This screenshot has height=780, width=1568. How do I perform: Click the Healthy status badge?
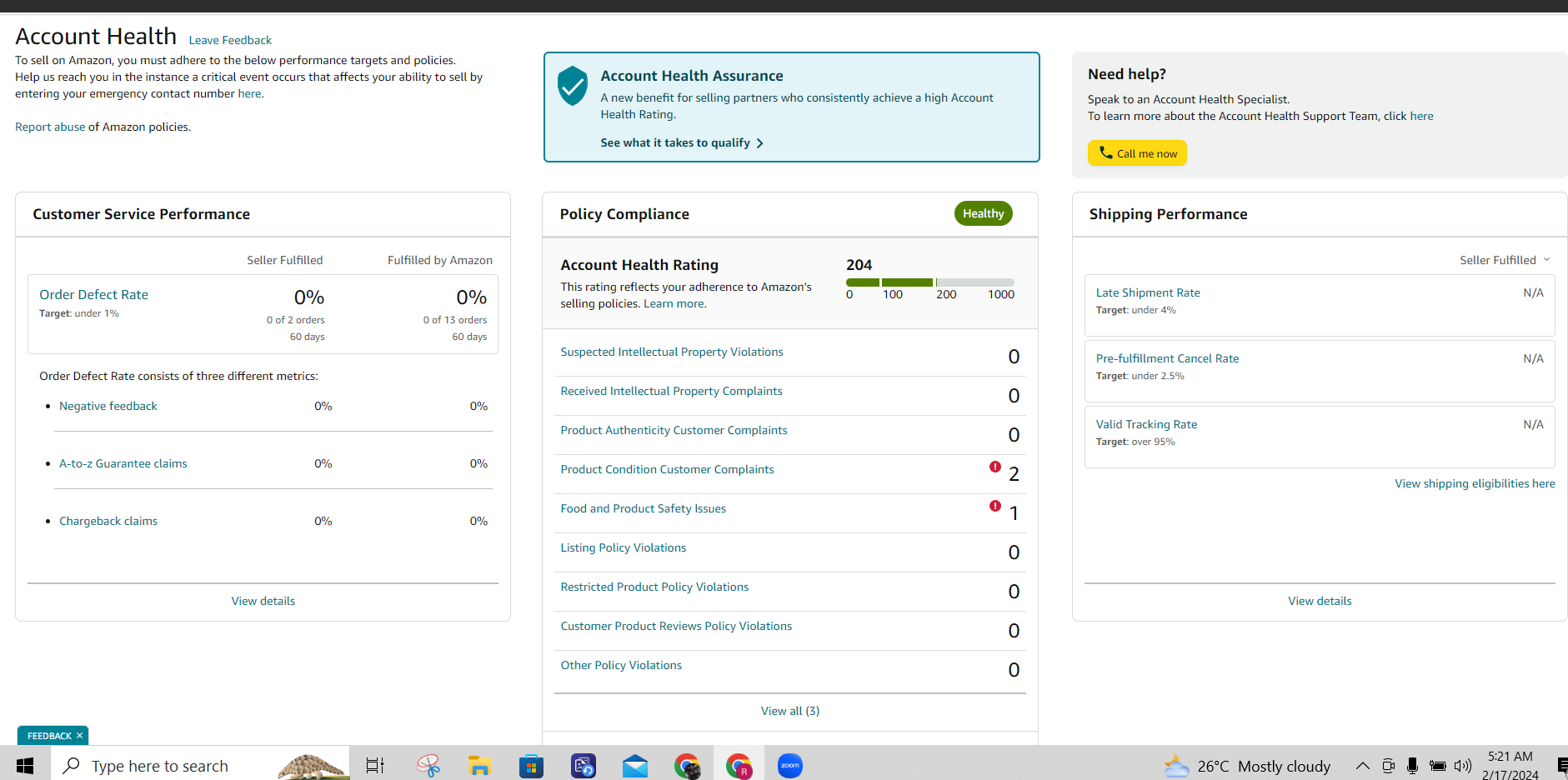pos(984,213)
